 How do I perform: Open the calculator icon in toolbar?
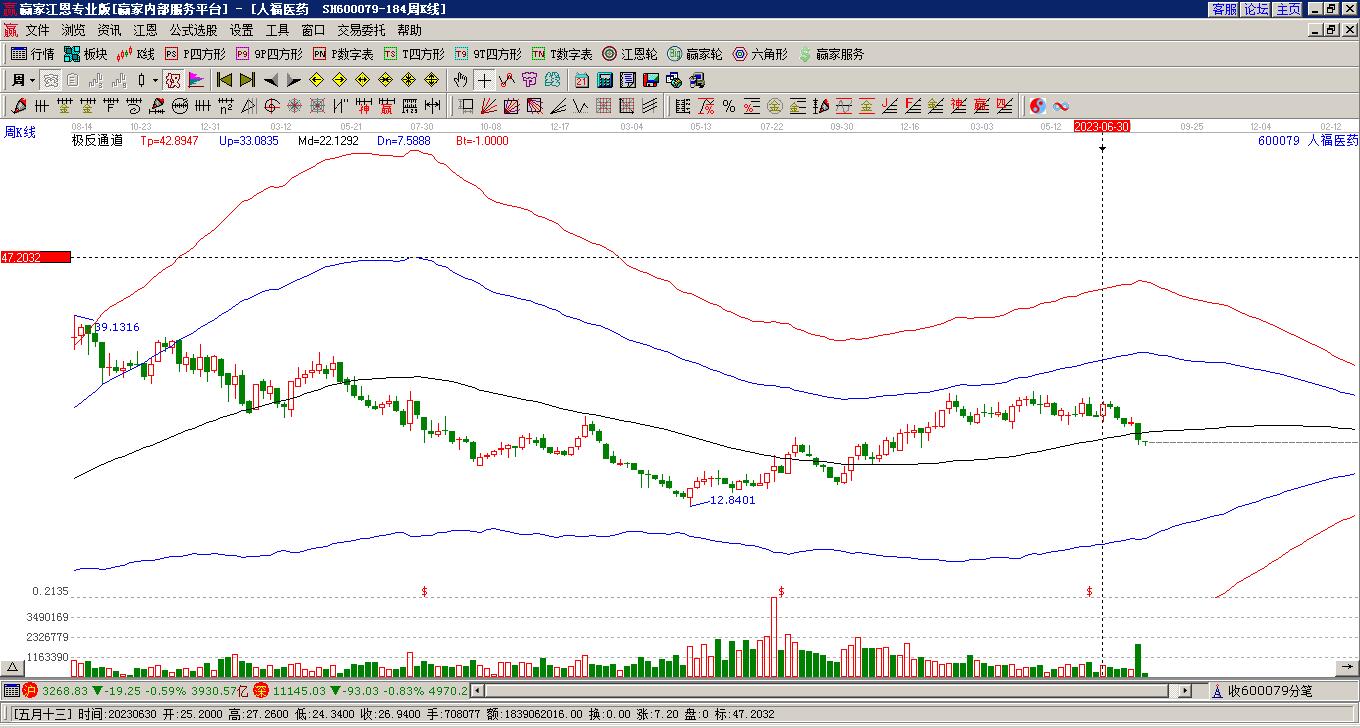point(605,80)
